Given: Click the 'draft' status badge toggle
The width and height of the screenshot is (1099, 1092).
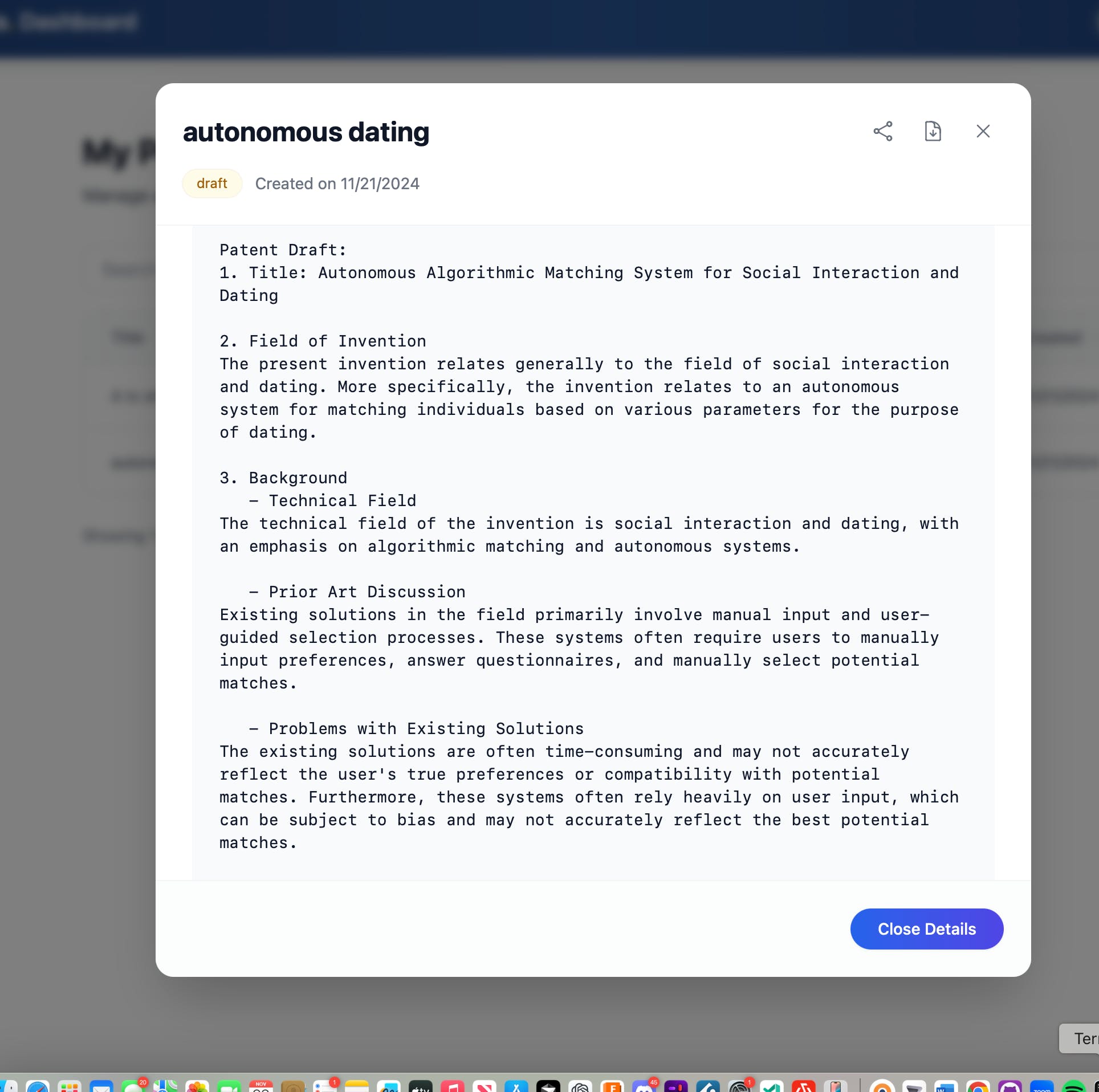Looking at the screenshot, I should [x=211, y=183].
